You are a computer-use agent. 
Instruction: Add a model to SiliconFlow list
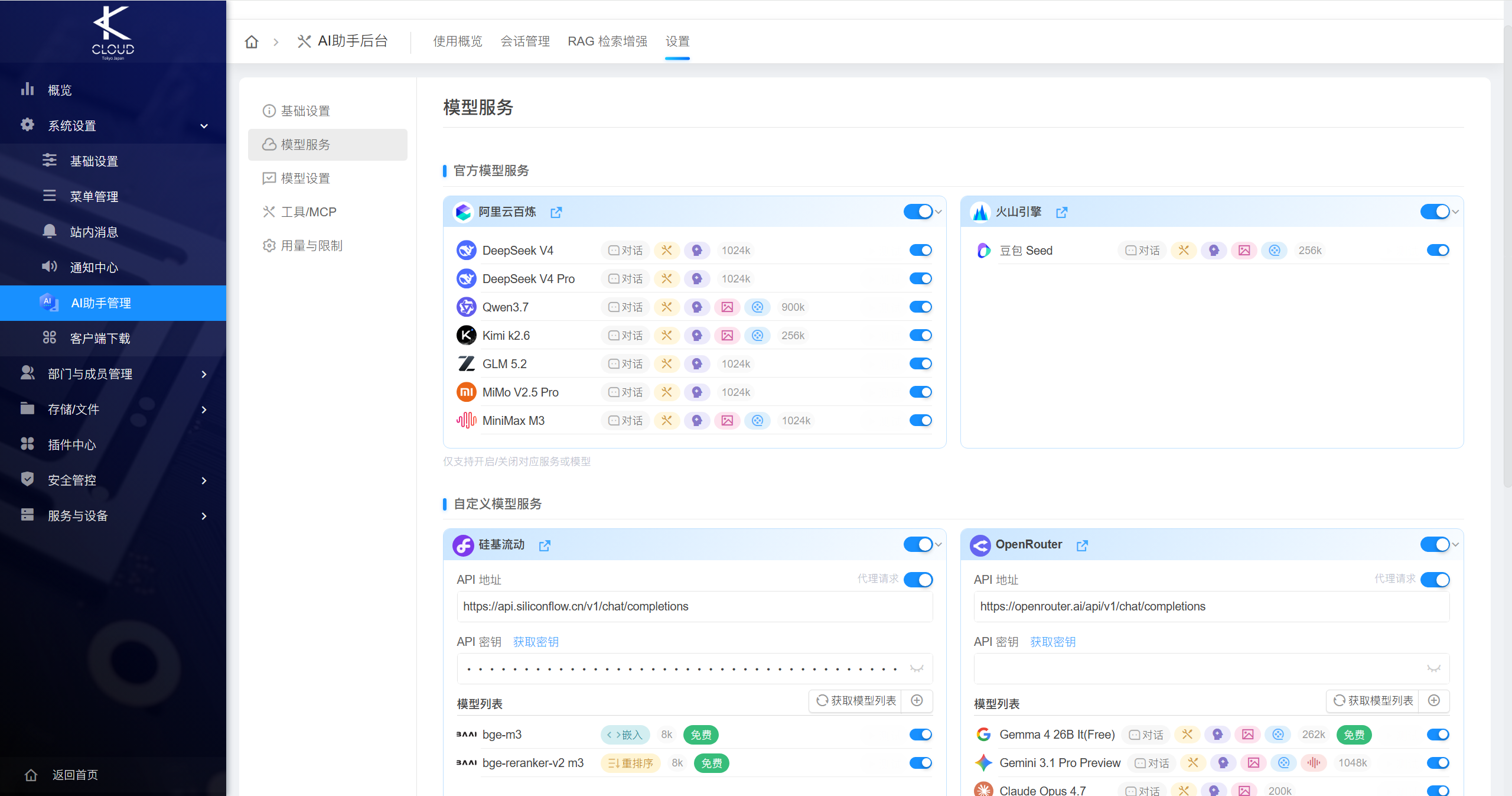(x=917, y=700)
